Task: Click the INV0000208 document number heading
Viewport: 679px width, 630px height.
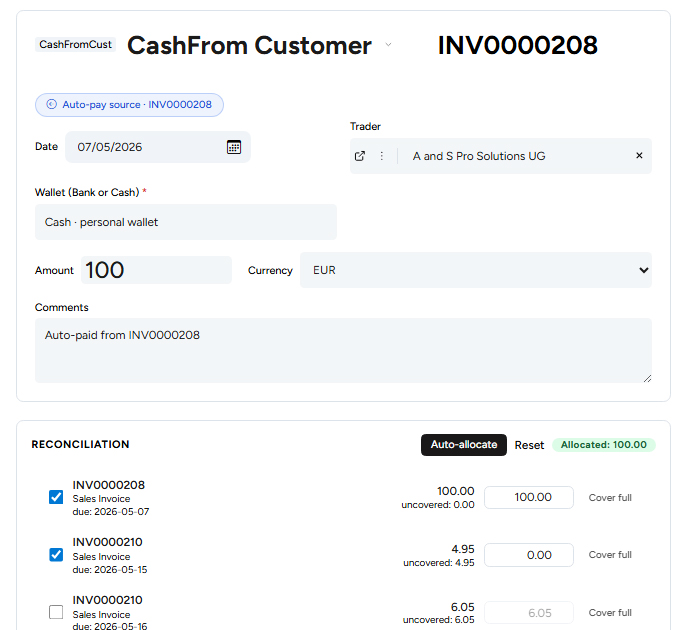Action: pos(517,45)
